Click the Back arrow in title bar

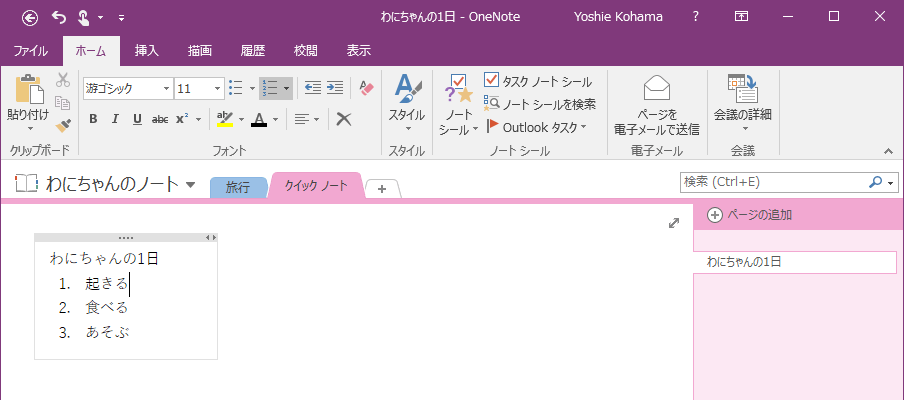[30, 17]
